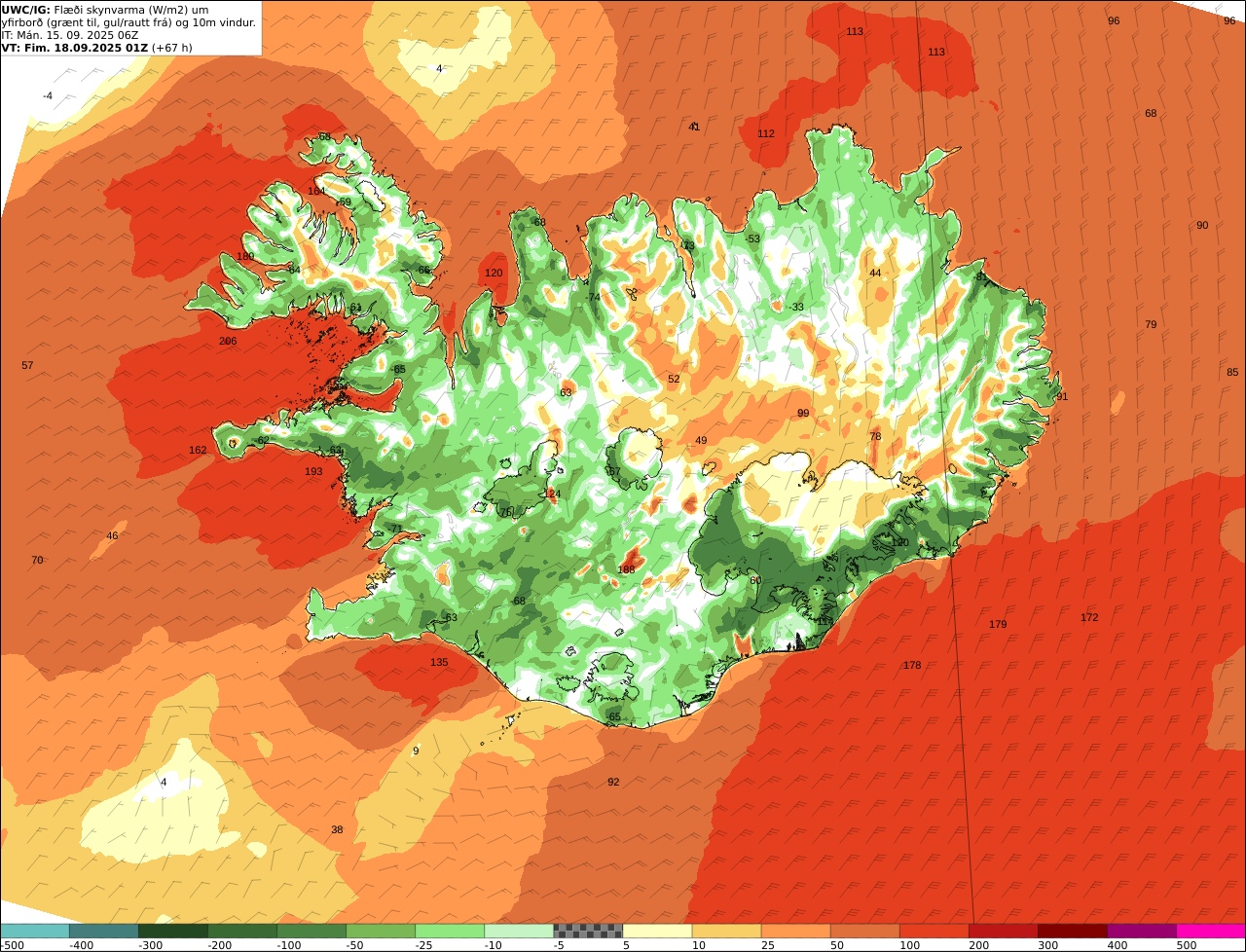Click the '92' value south of Iceland
The width and height of the screenshot is (1246, 952).
[x=613, y=783]
